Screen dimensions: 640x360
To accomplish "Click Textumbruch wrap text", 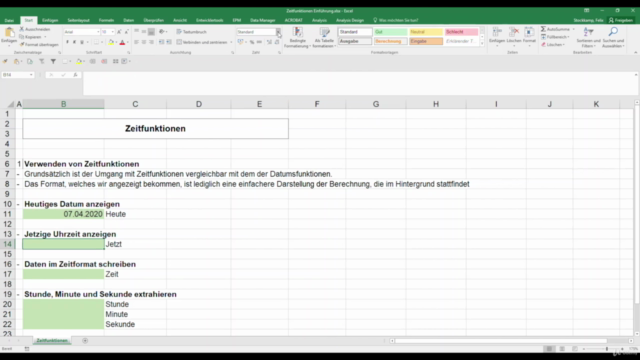I will (191, 32).
